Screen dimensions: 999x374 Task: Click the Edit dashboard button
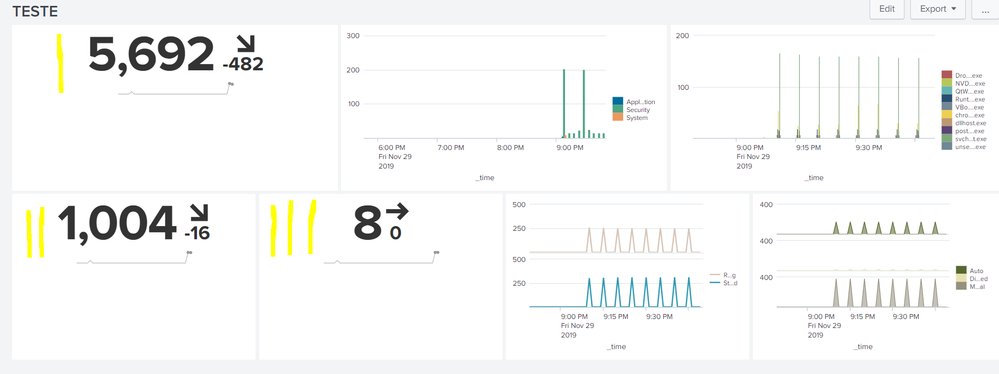tap(887, 9)
